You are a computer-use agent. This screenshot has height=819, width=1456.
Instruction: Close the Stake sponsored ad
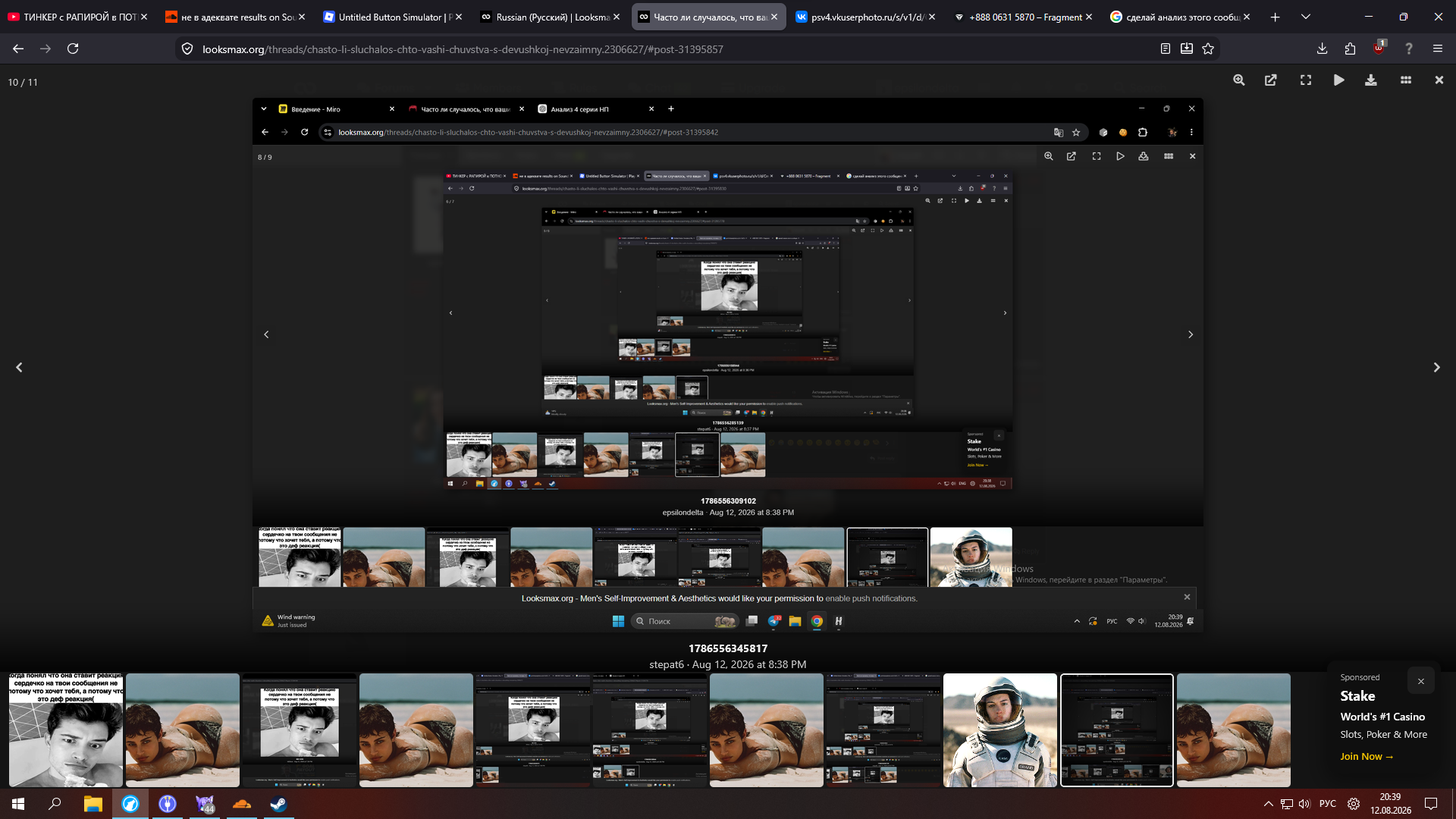(x=1421, y=681)
